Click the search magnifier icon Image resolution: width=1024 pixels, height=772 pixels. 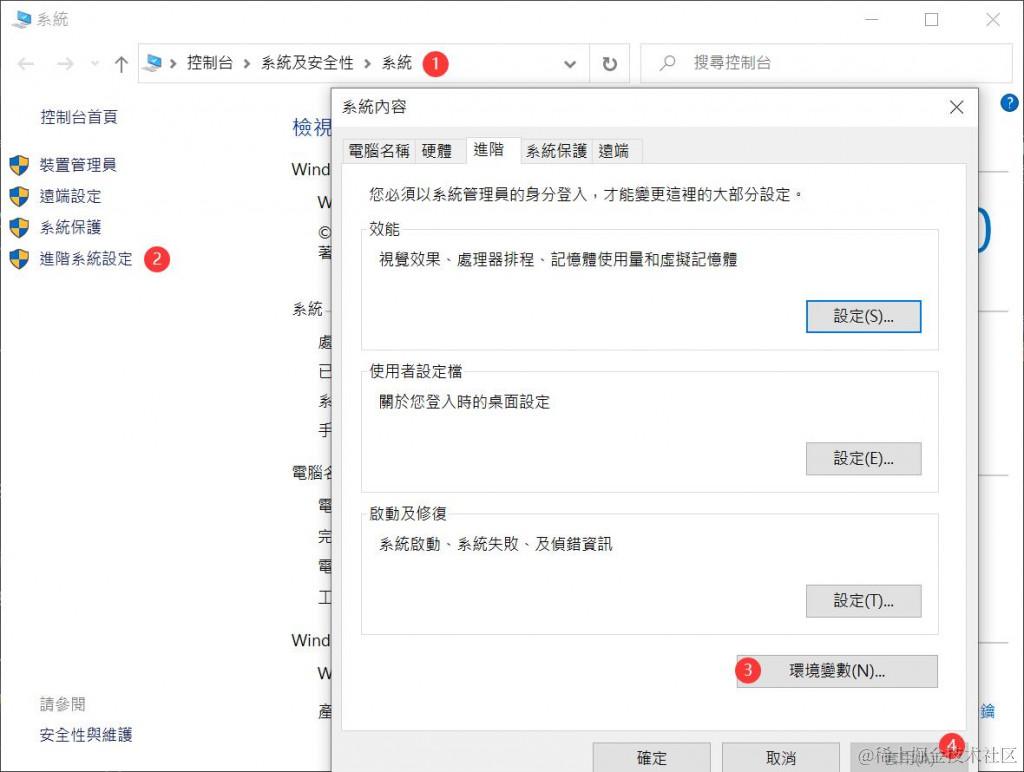coord(666,63)
